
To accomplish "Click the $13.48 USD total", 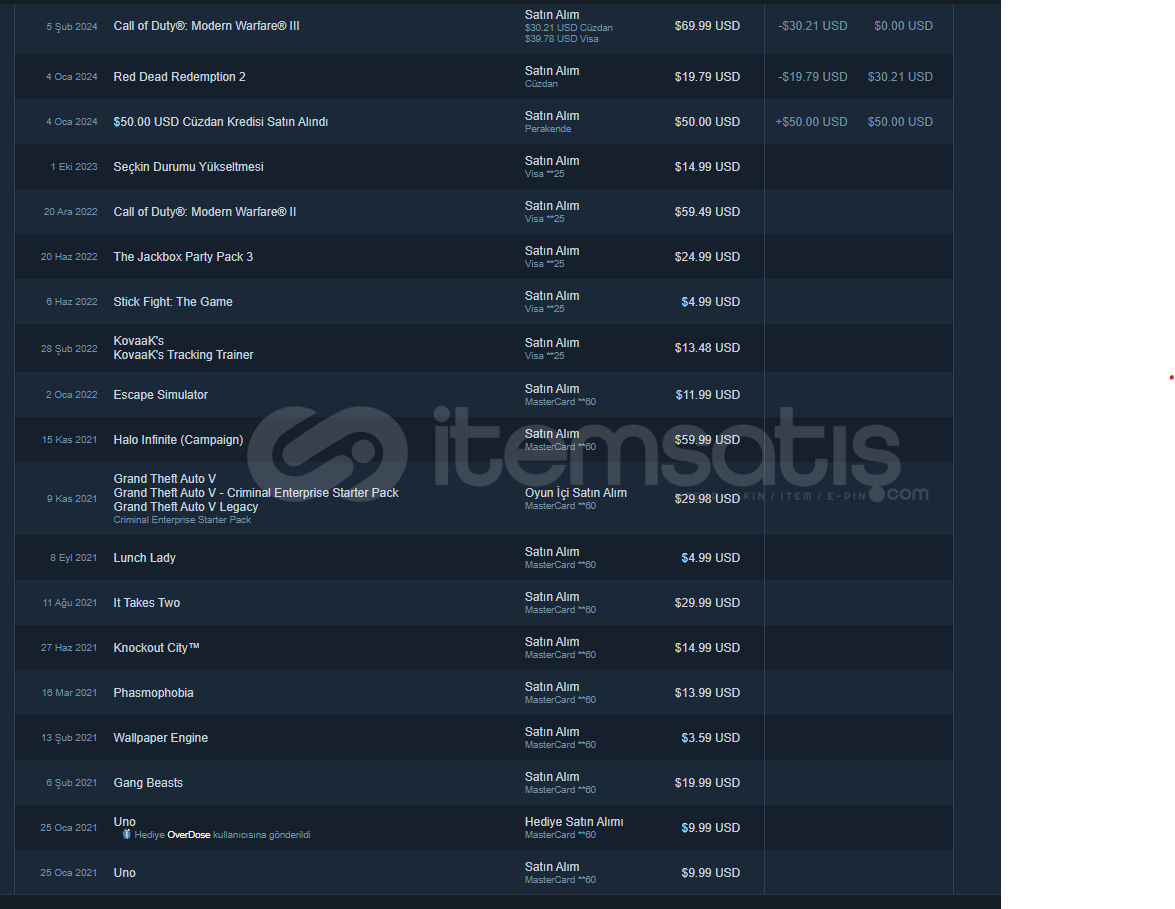I will pyautogui.click(x=707, y=348).
